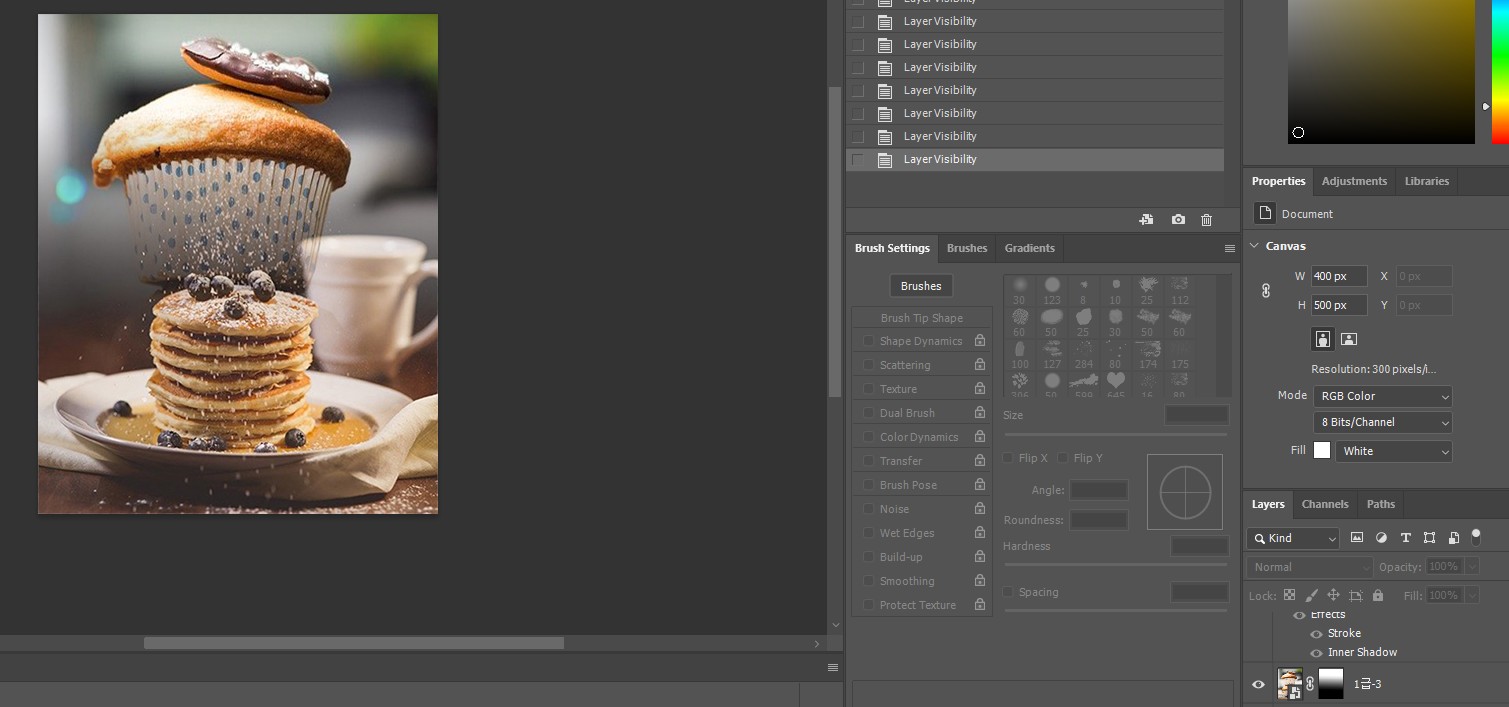Screen dimensions: 1509x707
Task: Create a new snapshot with camera icon
Action: point(1178,220)
